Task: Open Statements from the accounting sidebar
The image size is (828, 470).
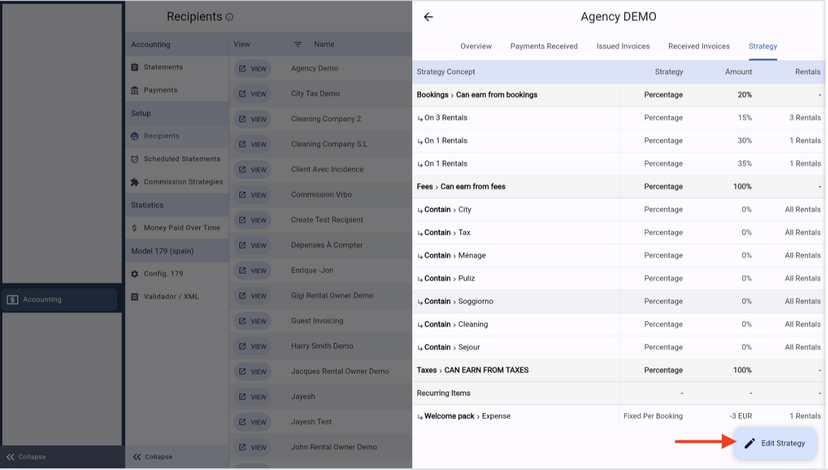Action: [x=162, y=67]
